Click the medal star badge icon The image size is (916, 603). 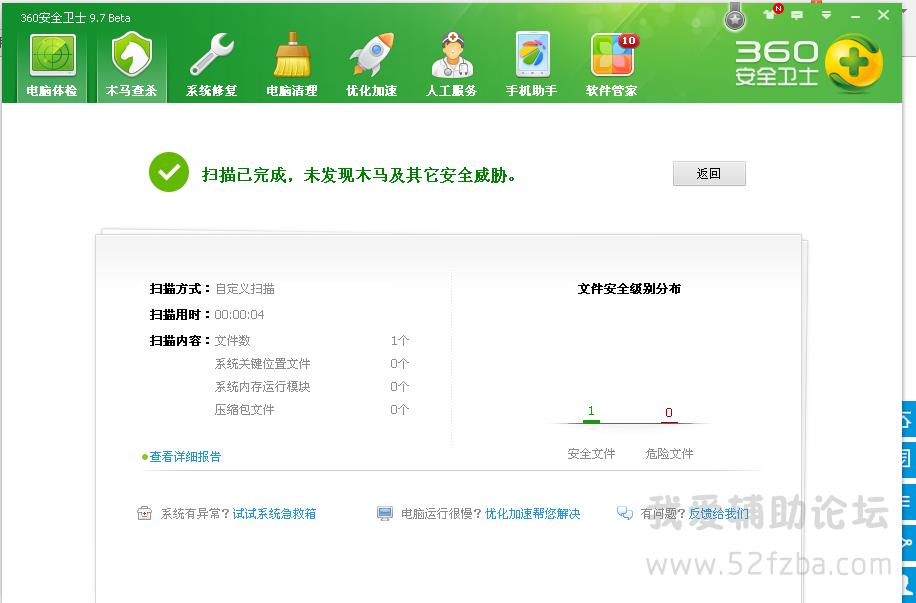click(735, 18)
